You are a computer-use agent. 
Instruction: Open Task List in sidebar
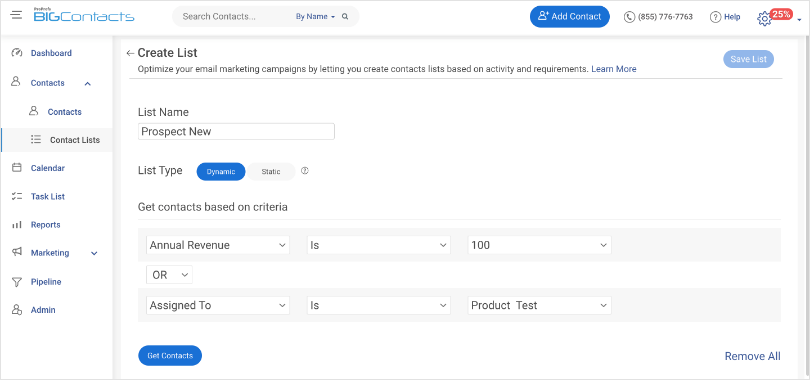pyautogui.click(x=48, y=196)
